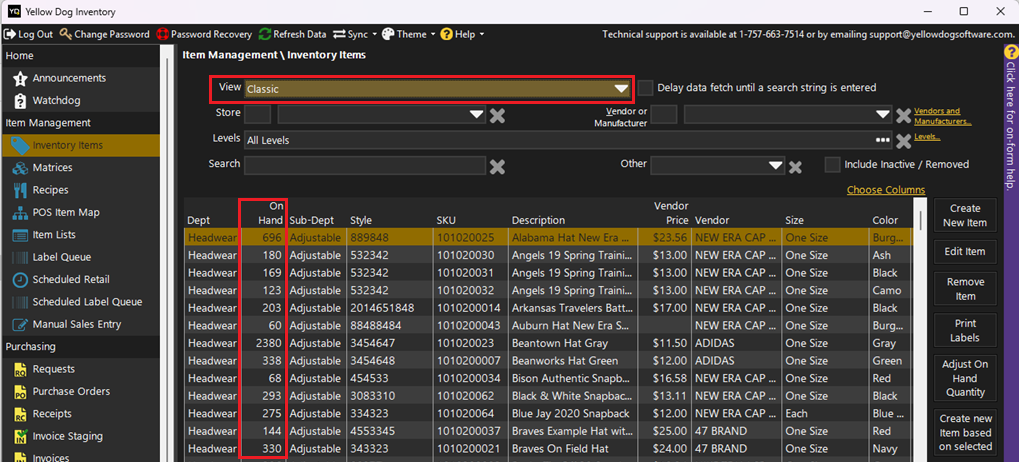The height and width of the screenshot is (462, 1019).
Task: Open Matrices in Item Management
Action: tap(52, 167)
